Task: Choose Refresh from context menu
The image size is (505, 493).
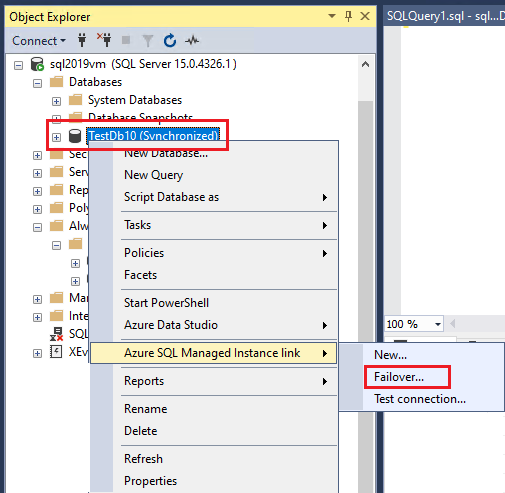Action: (x=213, y=459)
